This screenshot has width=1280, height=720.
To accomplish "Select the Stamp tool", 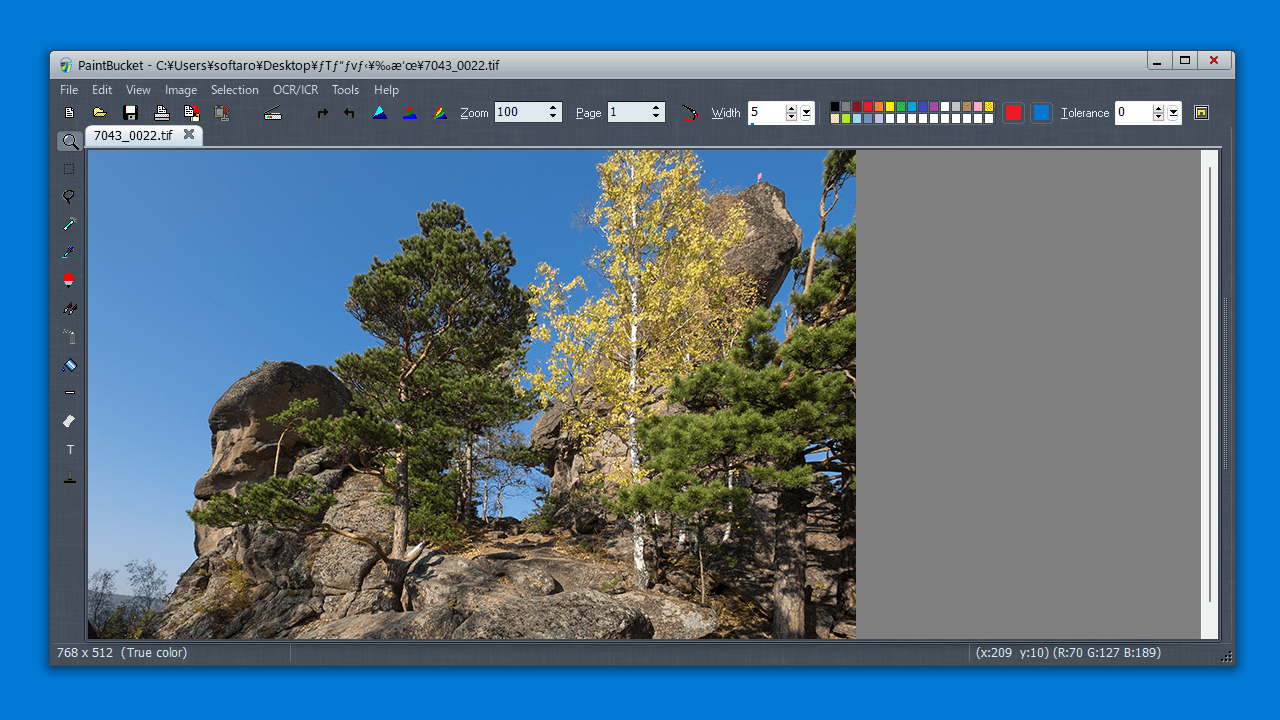I will pyautogui.click(x=69, y=478).
